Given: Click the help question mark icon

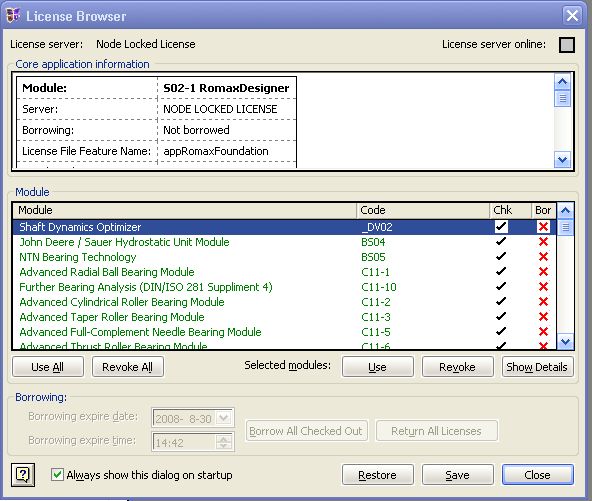Looking at the screenshot, I should pyautogui.click(x=23, y=475).
